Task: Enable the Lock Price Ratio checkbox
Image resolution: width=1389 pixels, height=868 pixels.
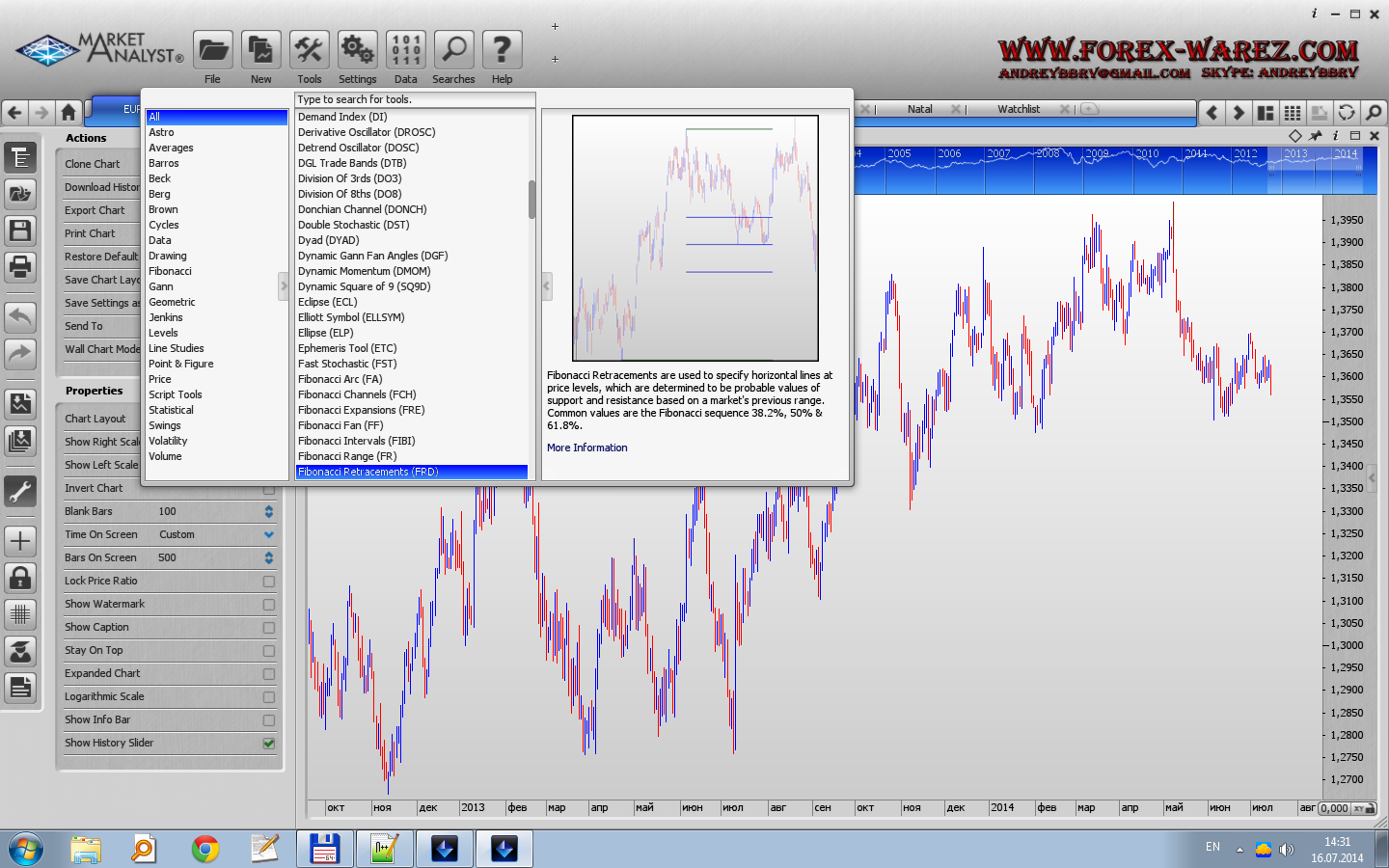Action: [269, 582]
